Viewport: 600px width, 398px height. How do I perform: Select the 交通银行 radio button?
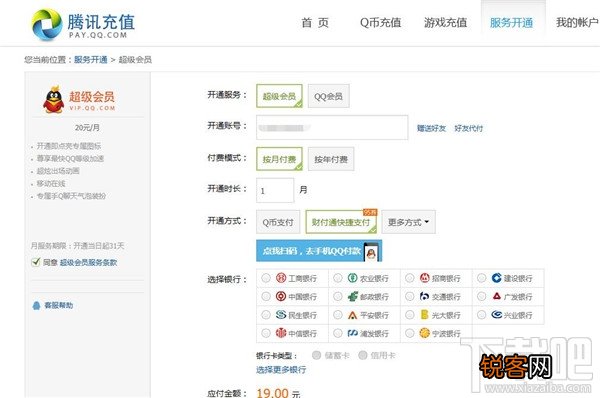[409, 296]
